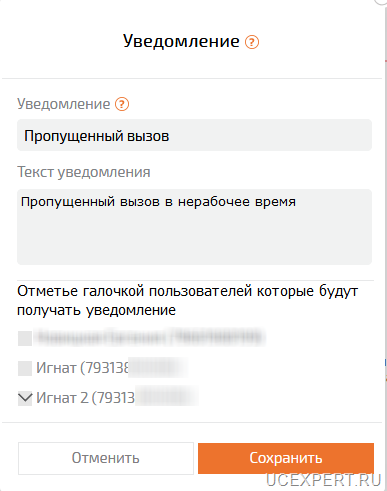Open the help icon beside the dialog title
387x491 pixels.
(252, 42)
